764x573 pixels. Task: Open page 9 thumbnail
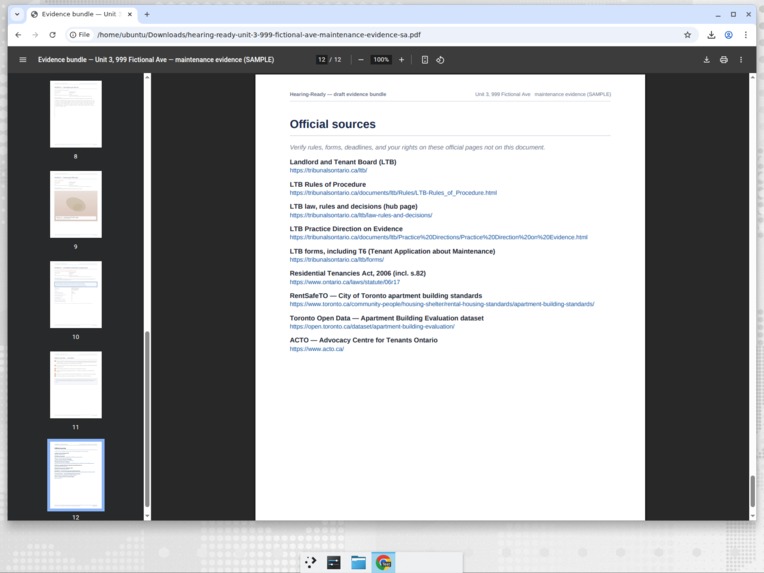[76, 204]
